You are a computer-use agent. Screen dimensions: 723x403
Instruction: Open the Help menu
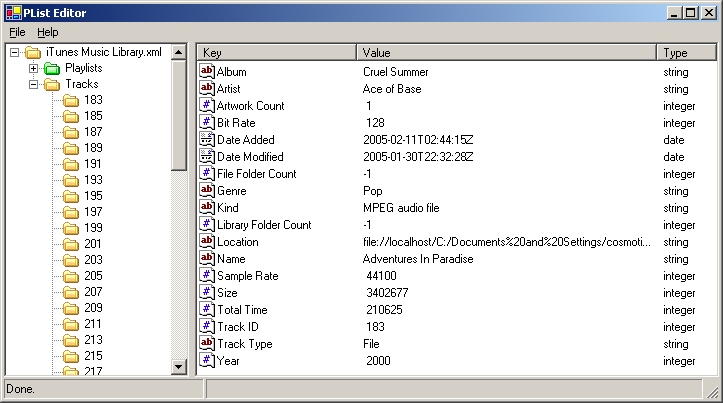(x=48, y=32)
